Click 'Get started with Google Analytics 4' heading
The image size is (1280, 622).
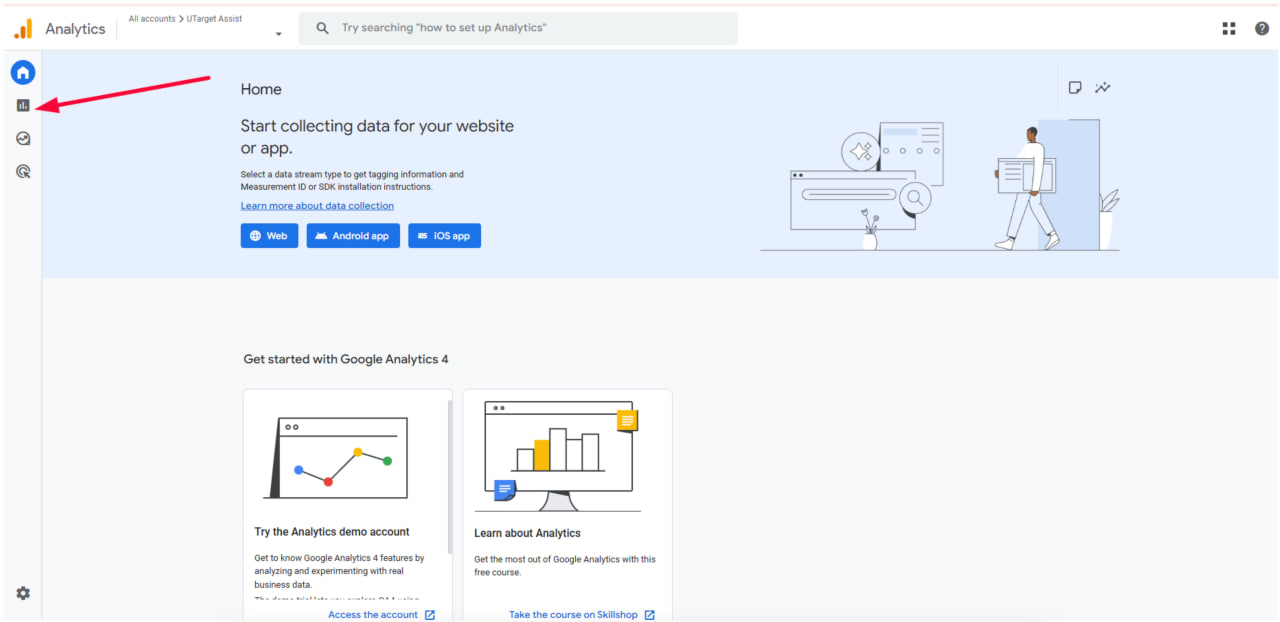(x=346, y=359)
